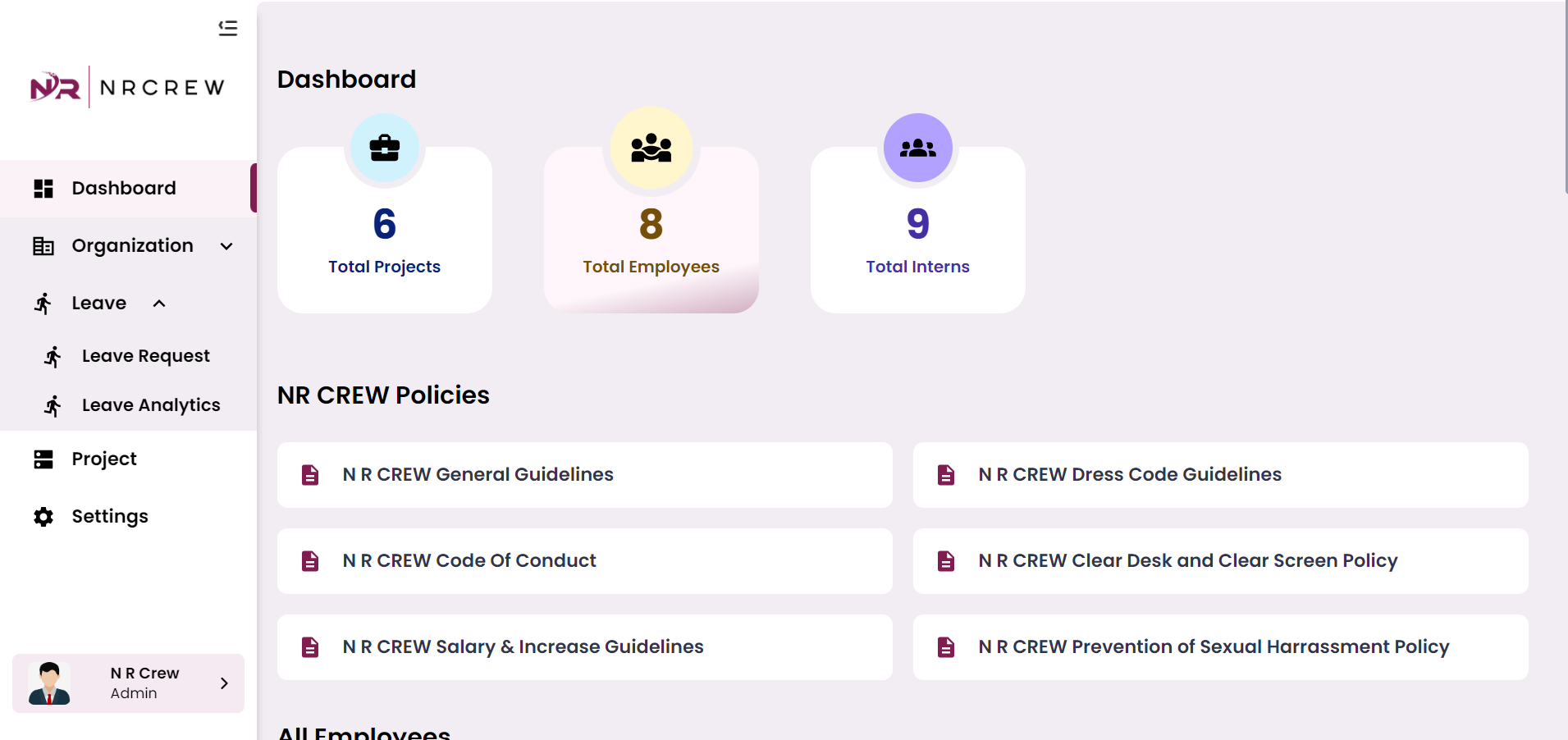Click the Settings gear icon in sidebar

click(x=43, y=517)
